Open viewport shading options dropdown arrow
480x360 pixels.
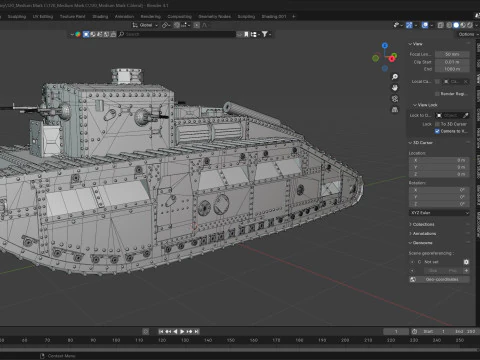[476, 25]
